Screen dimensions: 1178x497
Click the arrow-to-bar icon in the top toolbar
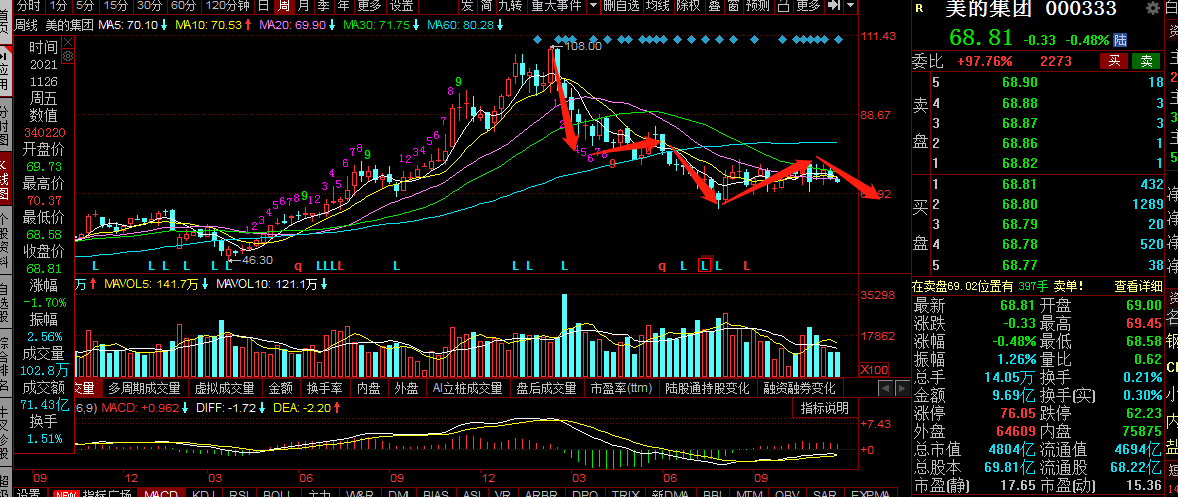point(833,6)
